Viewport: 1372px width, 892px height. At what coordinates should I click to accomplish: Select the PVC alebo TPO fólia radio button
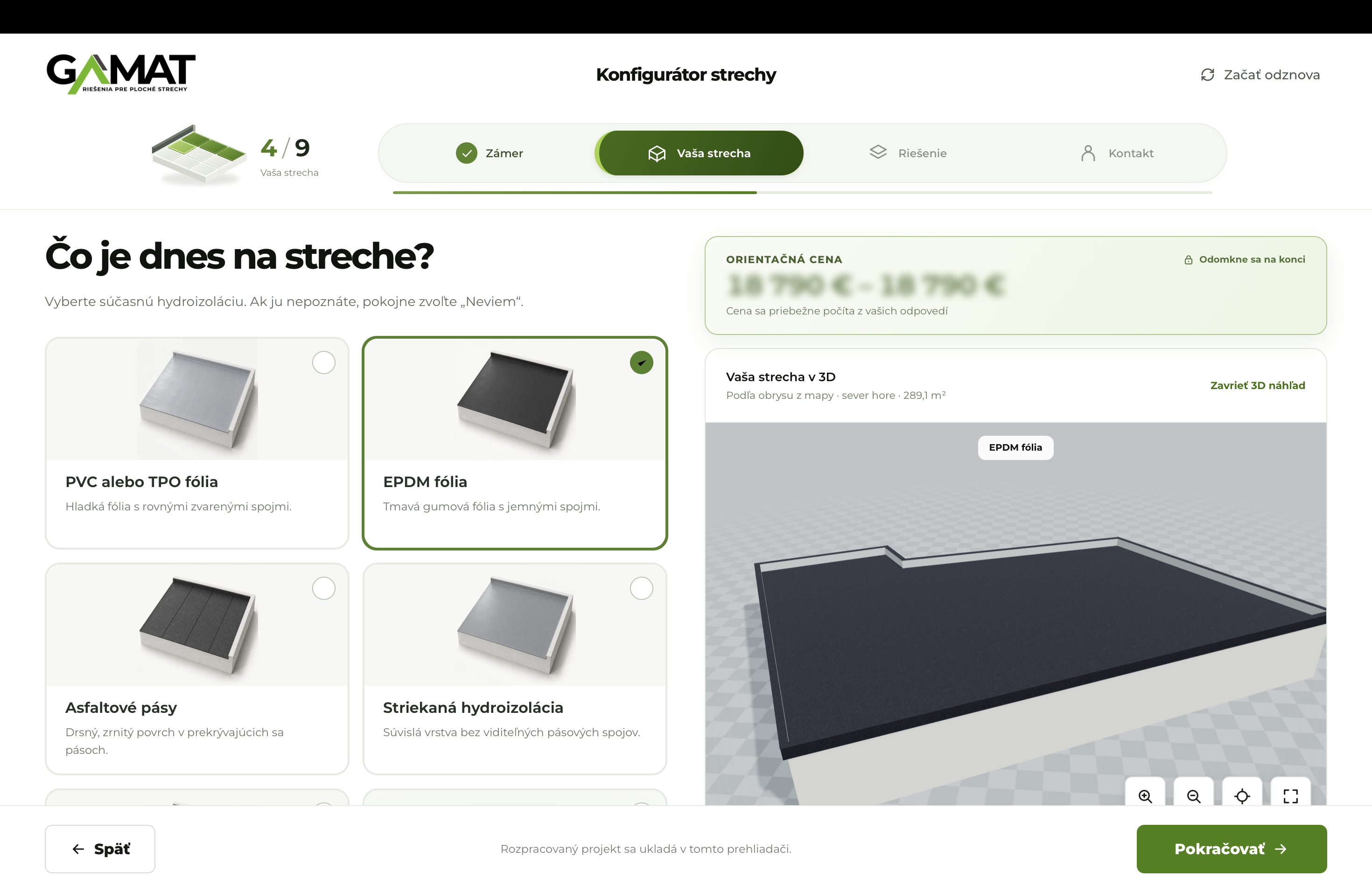pos(323,362)
